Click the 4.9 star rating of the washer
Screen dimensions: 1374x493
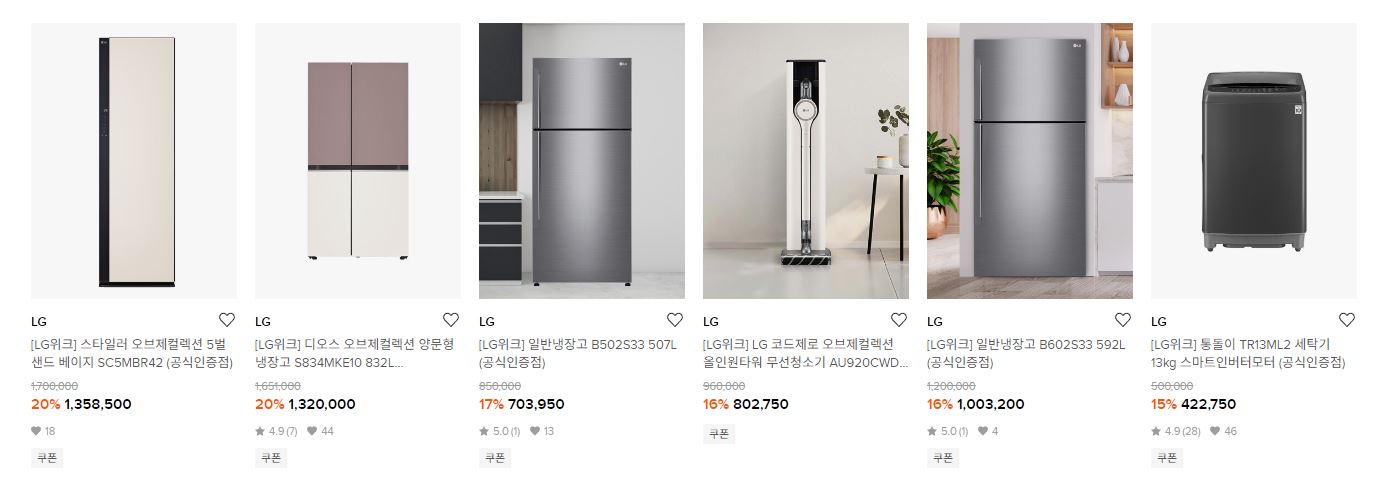click(x=1176, y=431)
